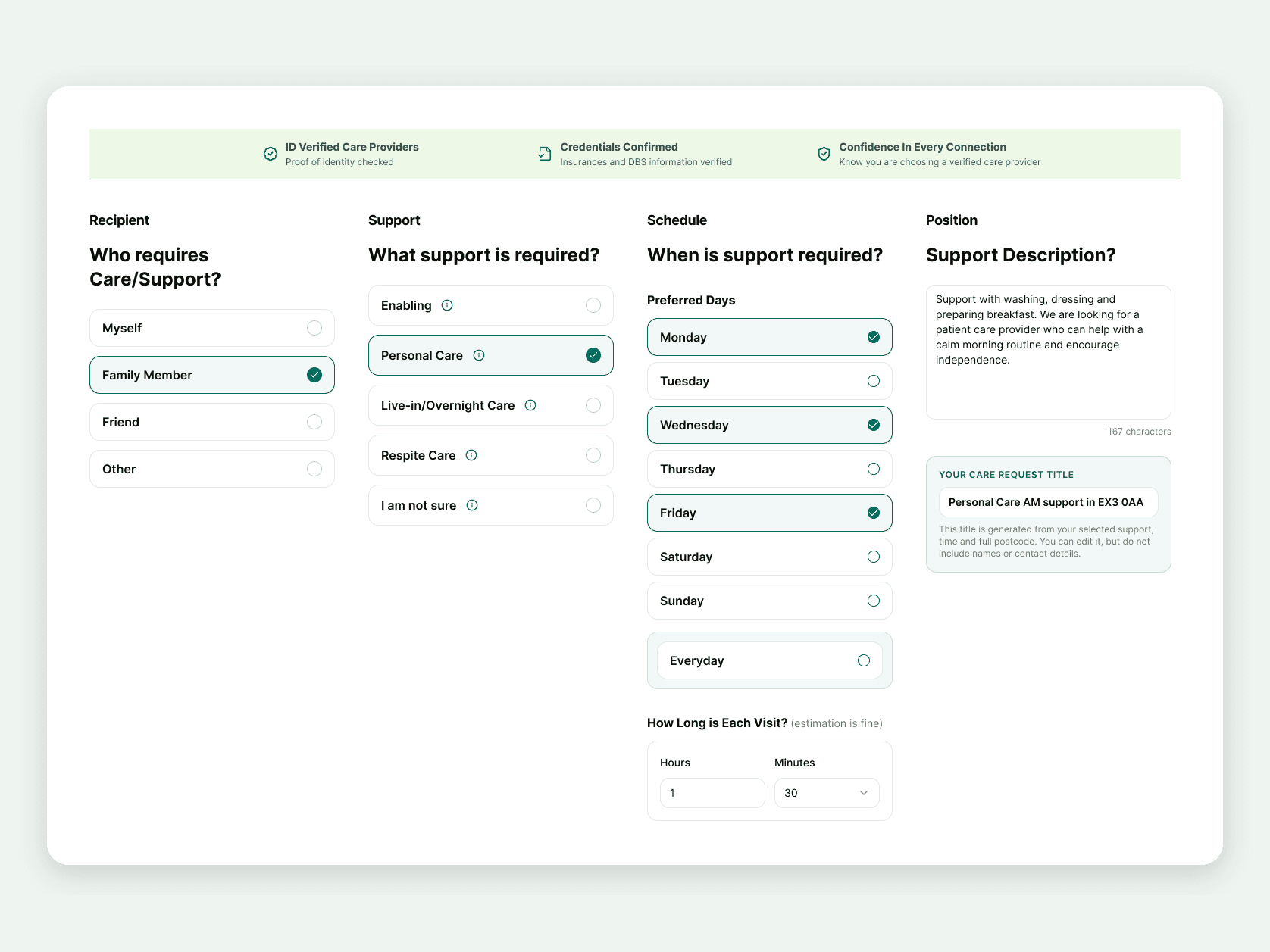The image size is (1270, 952).
Task: Select the Family Member option
Action: [212, 375]
